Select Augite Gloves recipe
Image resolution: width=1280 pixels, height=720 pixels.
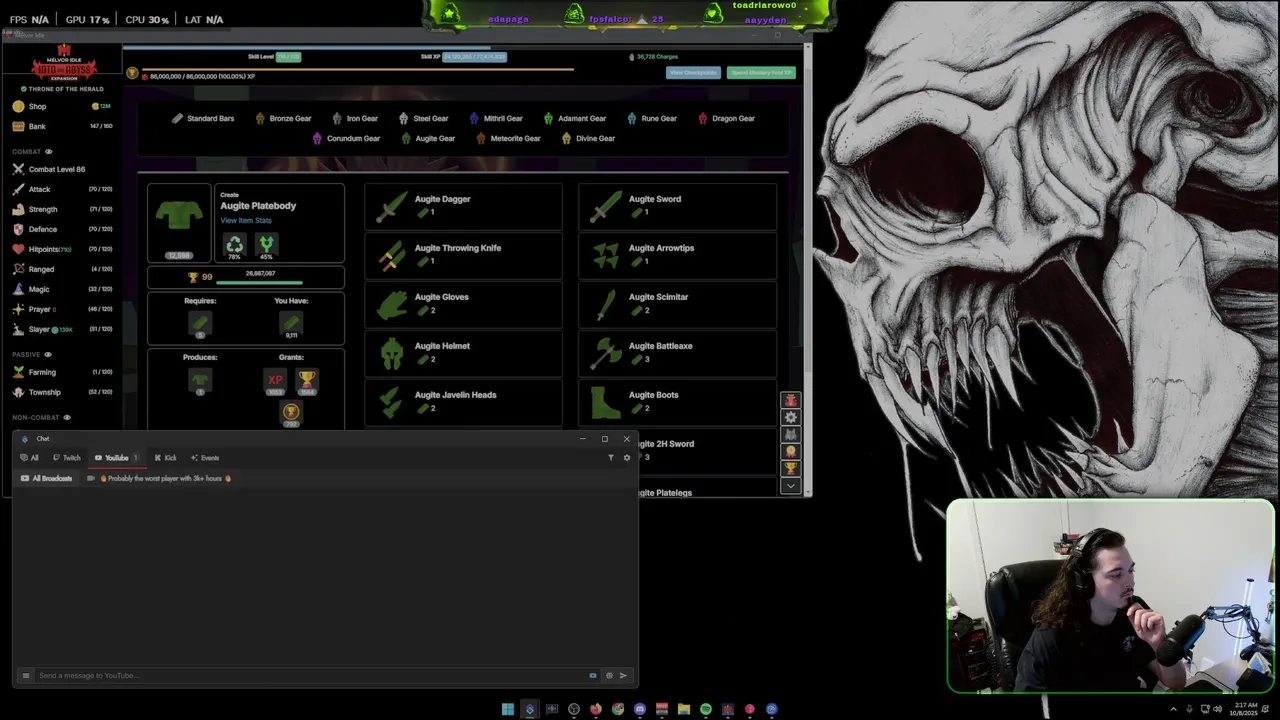[463, 304]
